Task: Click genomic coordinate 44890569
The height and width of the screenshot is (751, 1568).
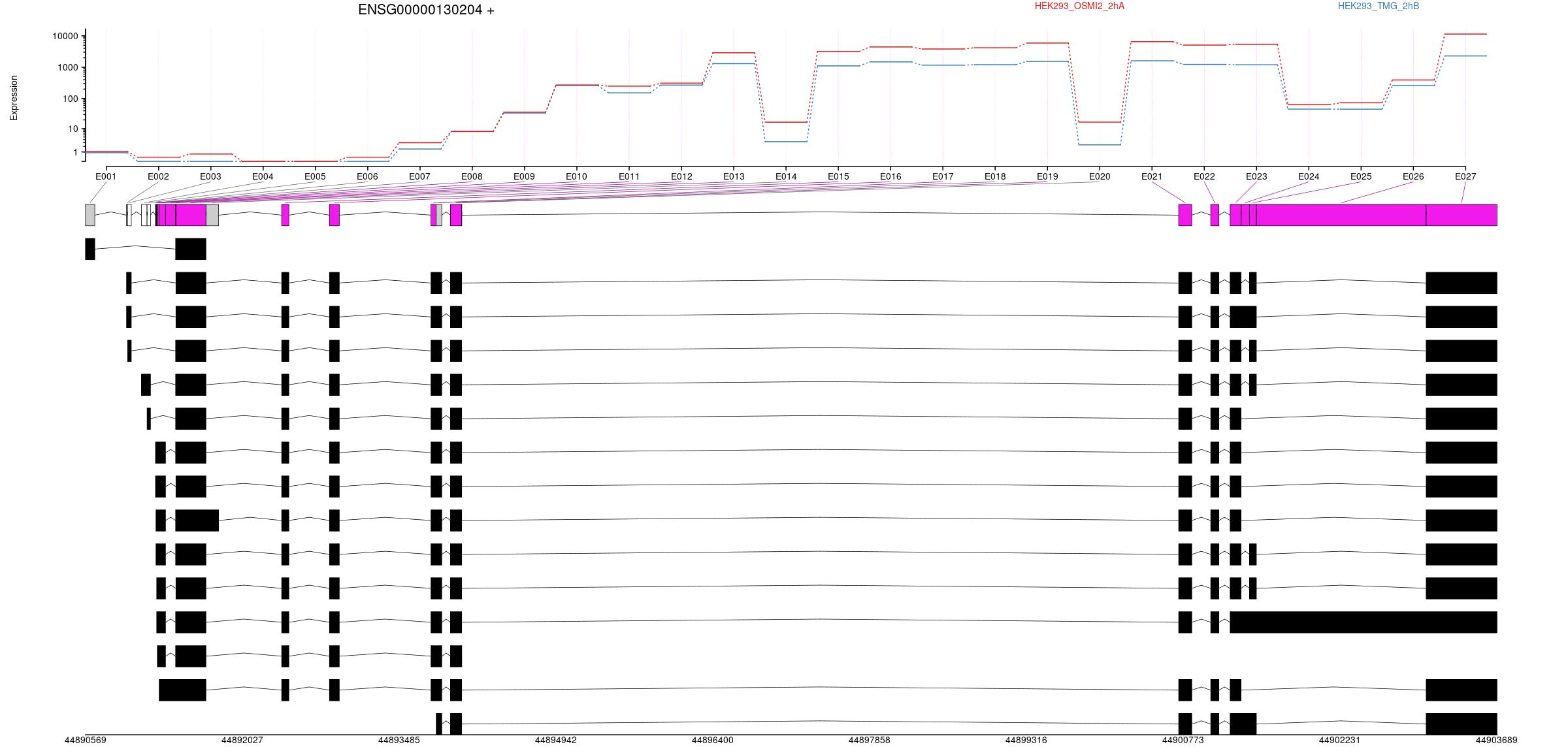Action: coord(86,740)
